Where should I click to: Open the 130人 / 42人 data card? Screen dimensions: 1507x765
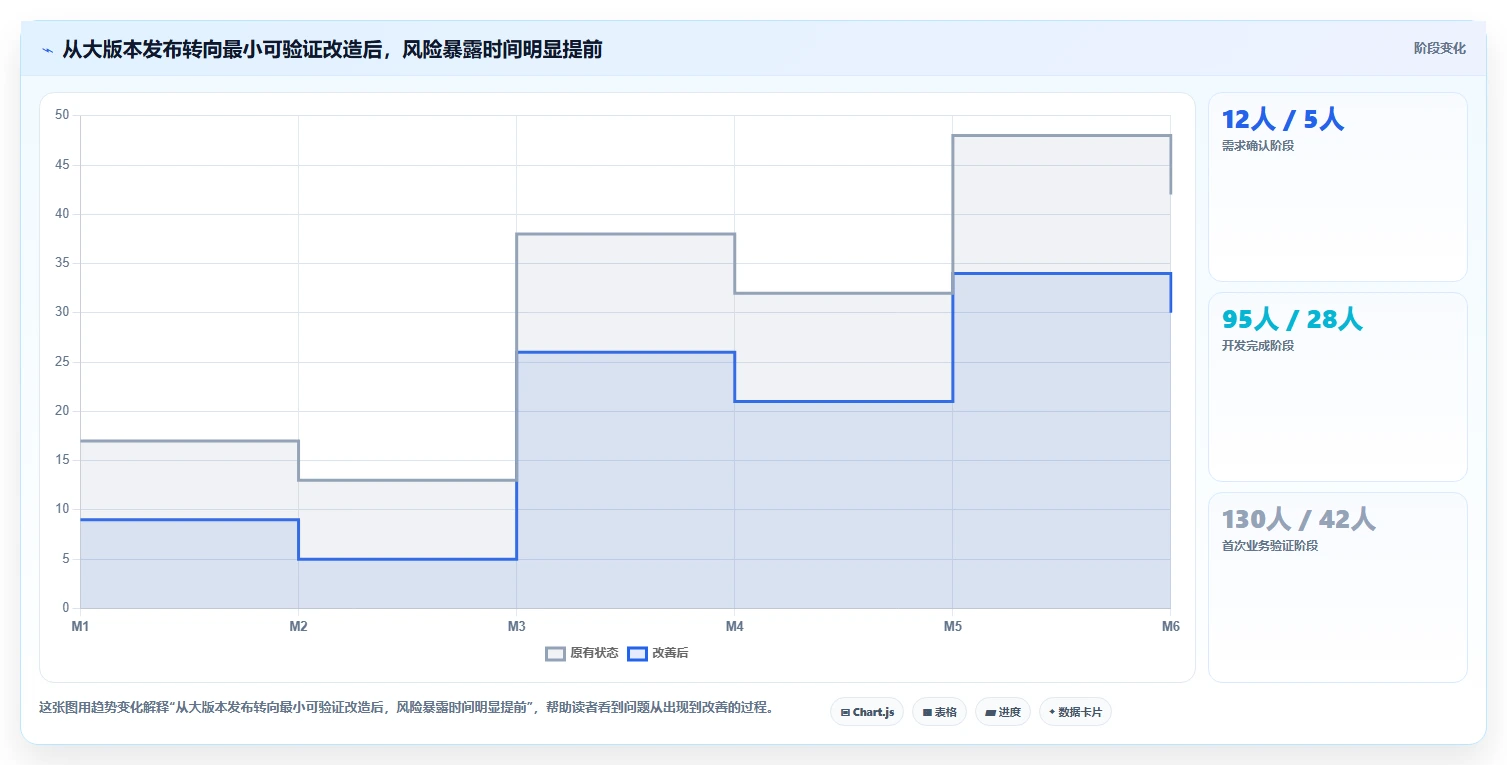click(1337, 587)
